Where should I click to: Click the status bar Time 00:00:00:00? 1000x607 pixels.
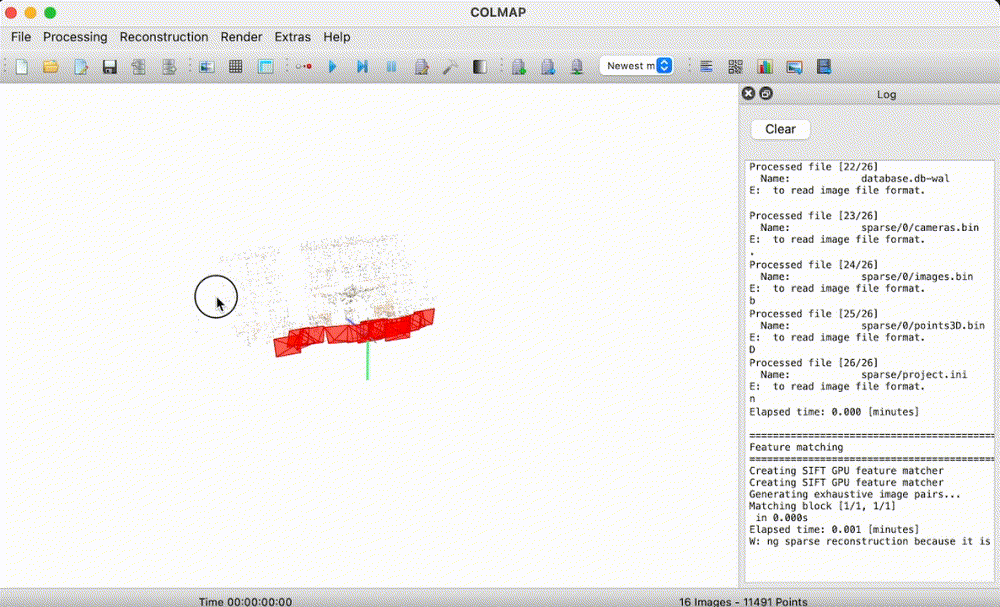pos(246,601)
